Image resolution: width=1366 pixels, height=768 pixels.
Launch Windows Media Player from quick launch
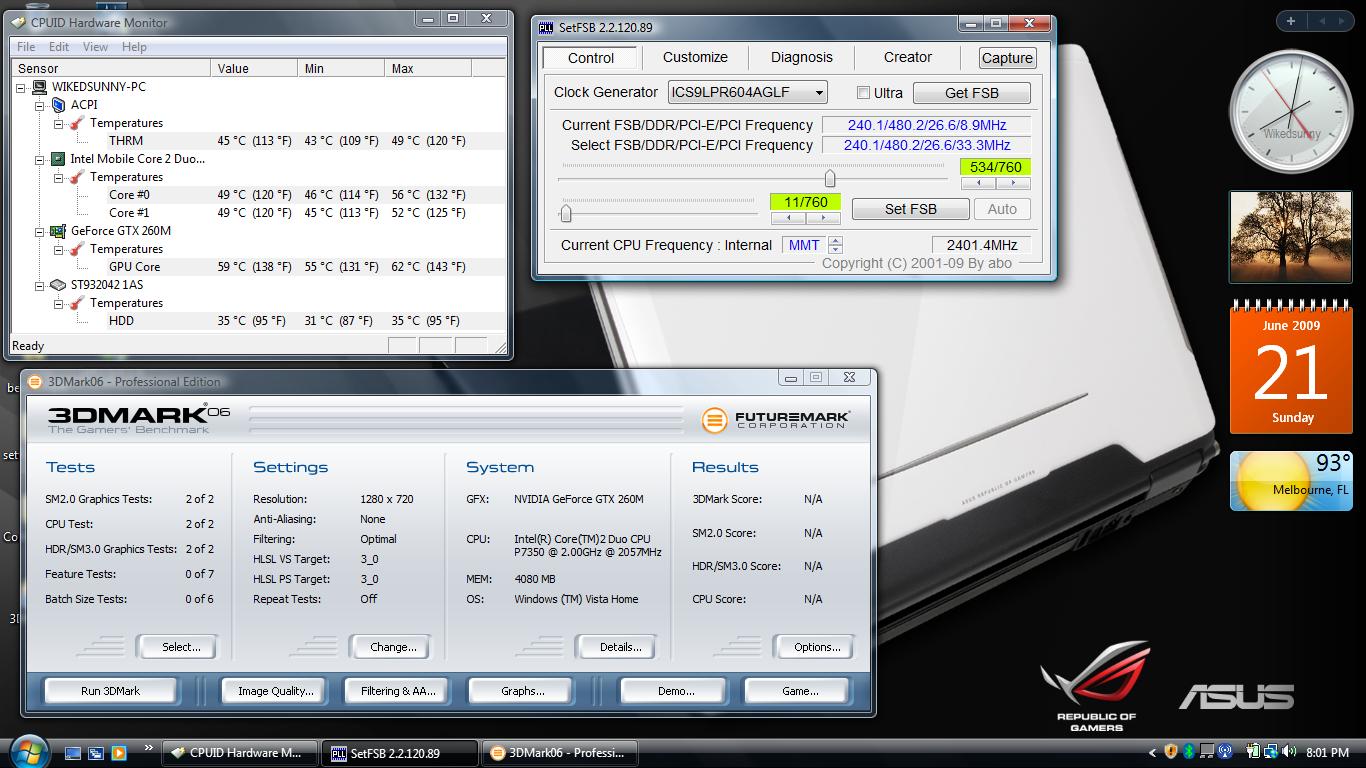(119, 753)
